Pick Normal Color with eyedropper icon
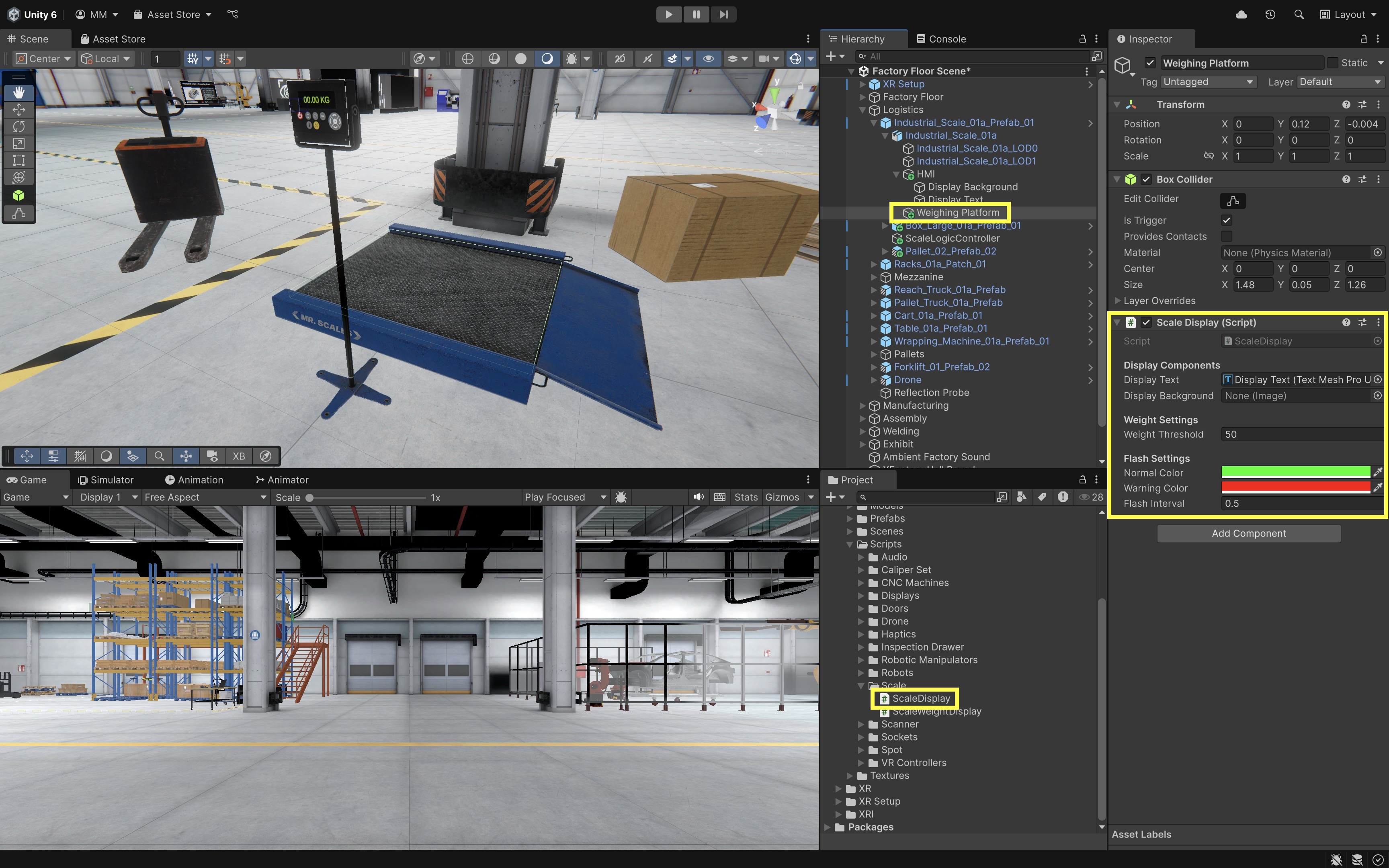The image size is (1389, 868). 1377,472
